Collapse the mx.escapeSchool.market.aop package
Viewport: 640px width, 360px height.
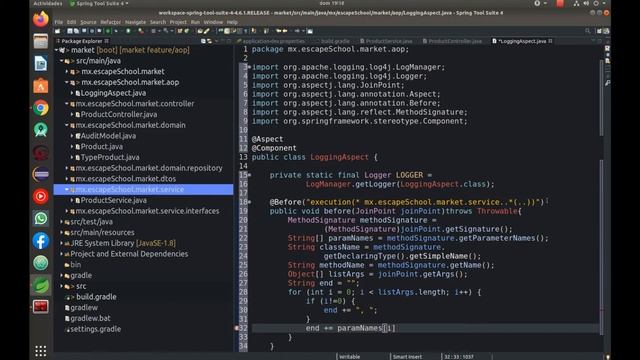67,82
